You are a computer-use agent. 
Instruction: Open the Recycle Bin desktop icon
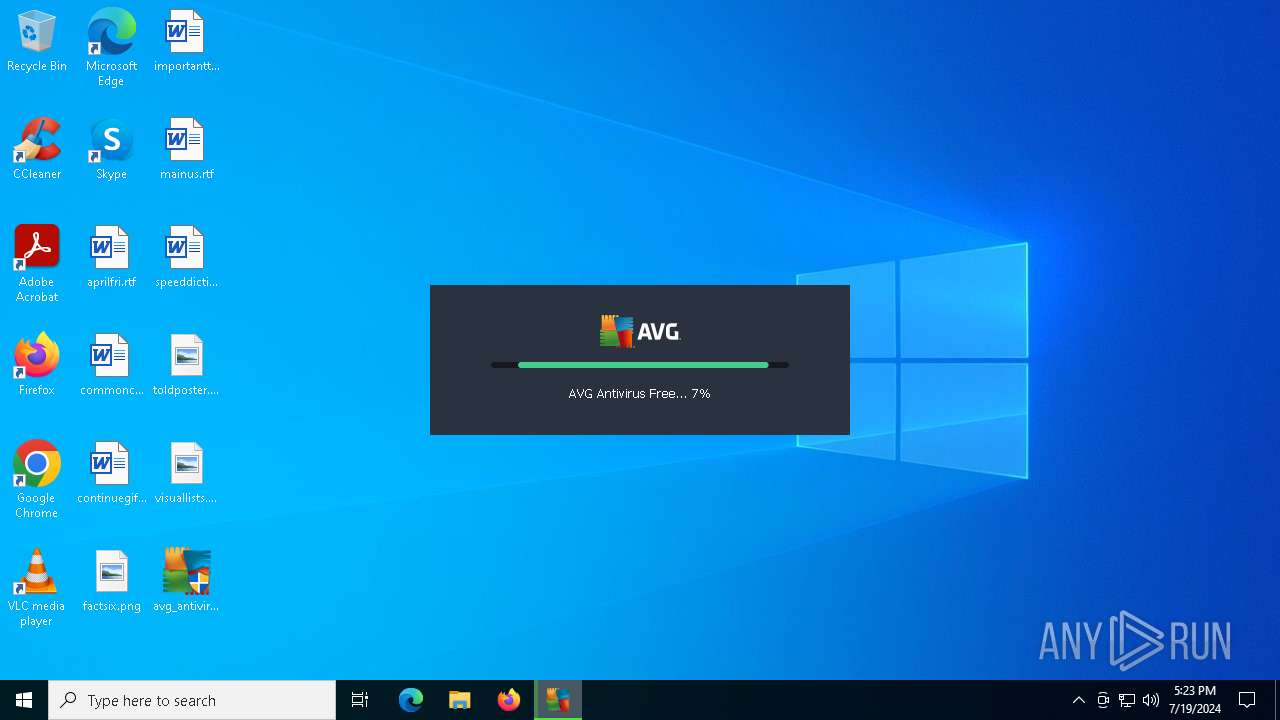click(x=37, y=42)
